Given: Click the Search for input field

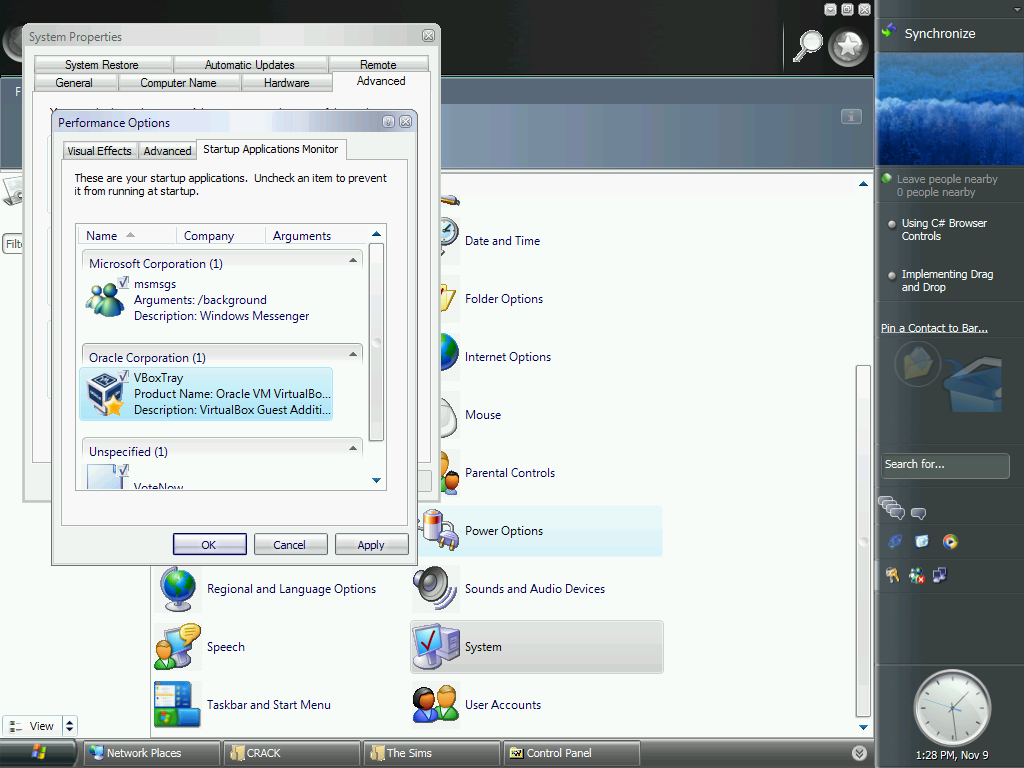Looking at the screenshot, I should [944, 465].
